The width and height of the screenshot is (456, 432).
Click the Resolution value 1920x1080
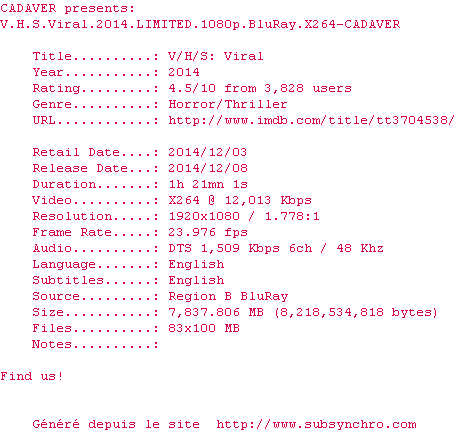pyautogui.click(x=204, y=216)
